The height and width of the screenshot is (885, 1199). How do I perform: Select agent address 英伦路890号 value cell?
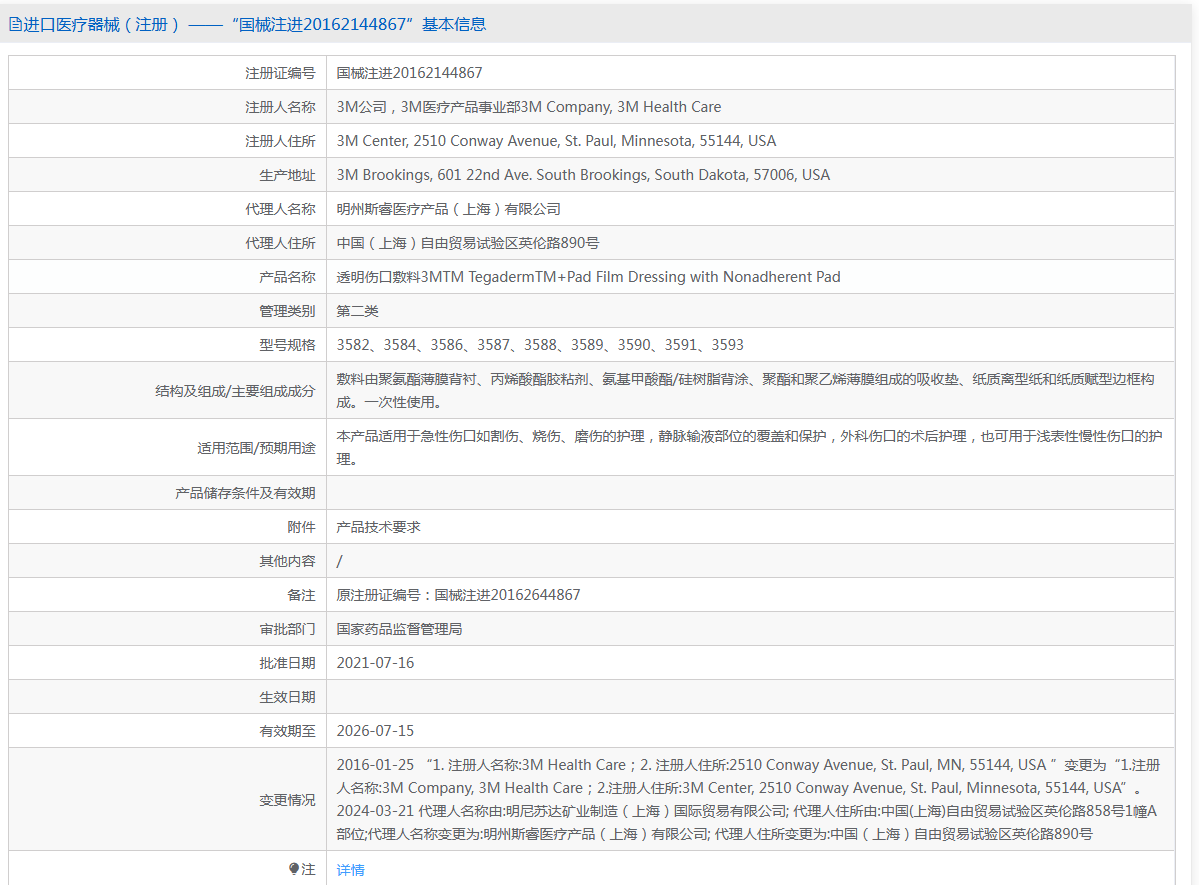point(750,242)
